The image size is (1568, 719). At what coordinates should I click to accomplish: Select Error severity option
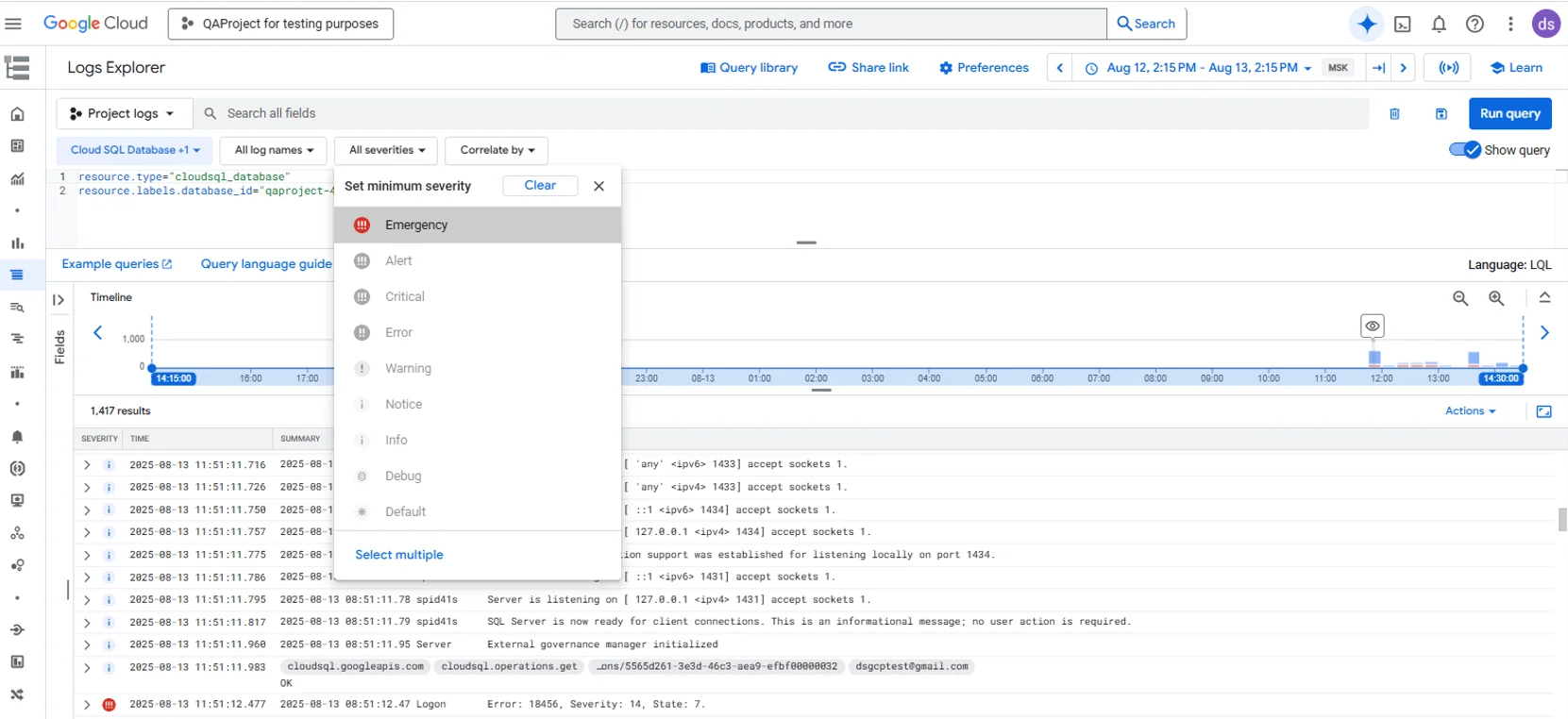point(478,333)
